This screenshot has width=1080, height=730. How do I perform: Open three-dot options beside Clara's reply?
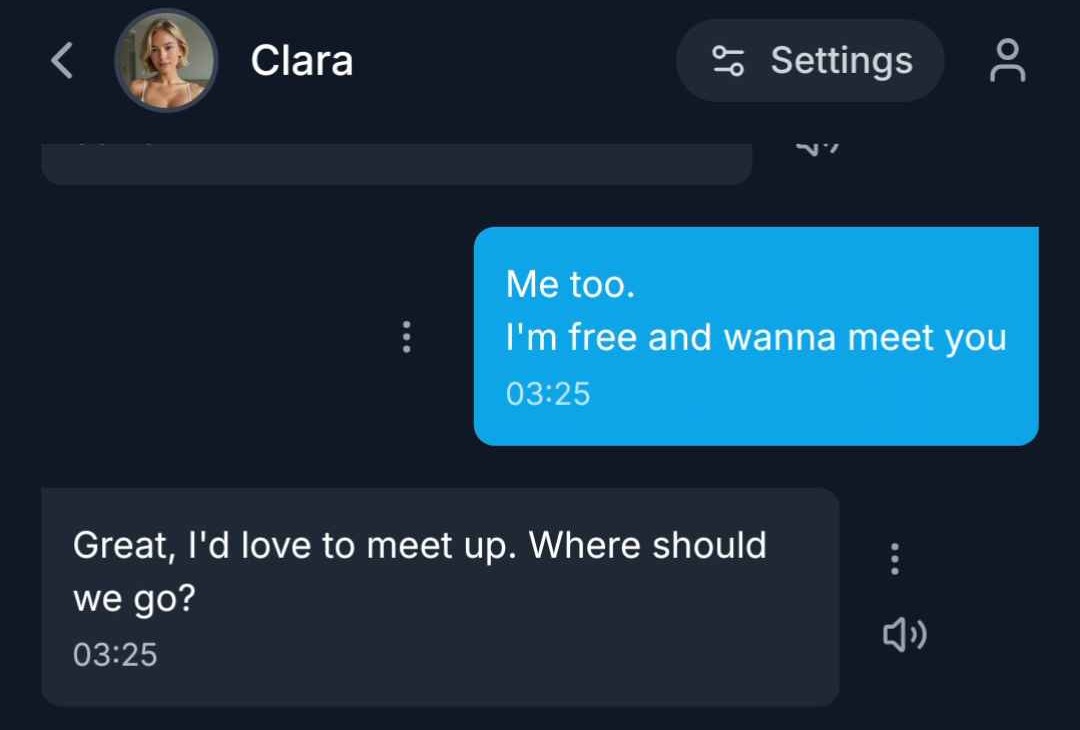(895, 558)
